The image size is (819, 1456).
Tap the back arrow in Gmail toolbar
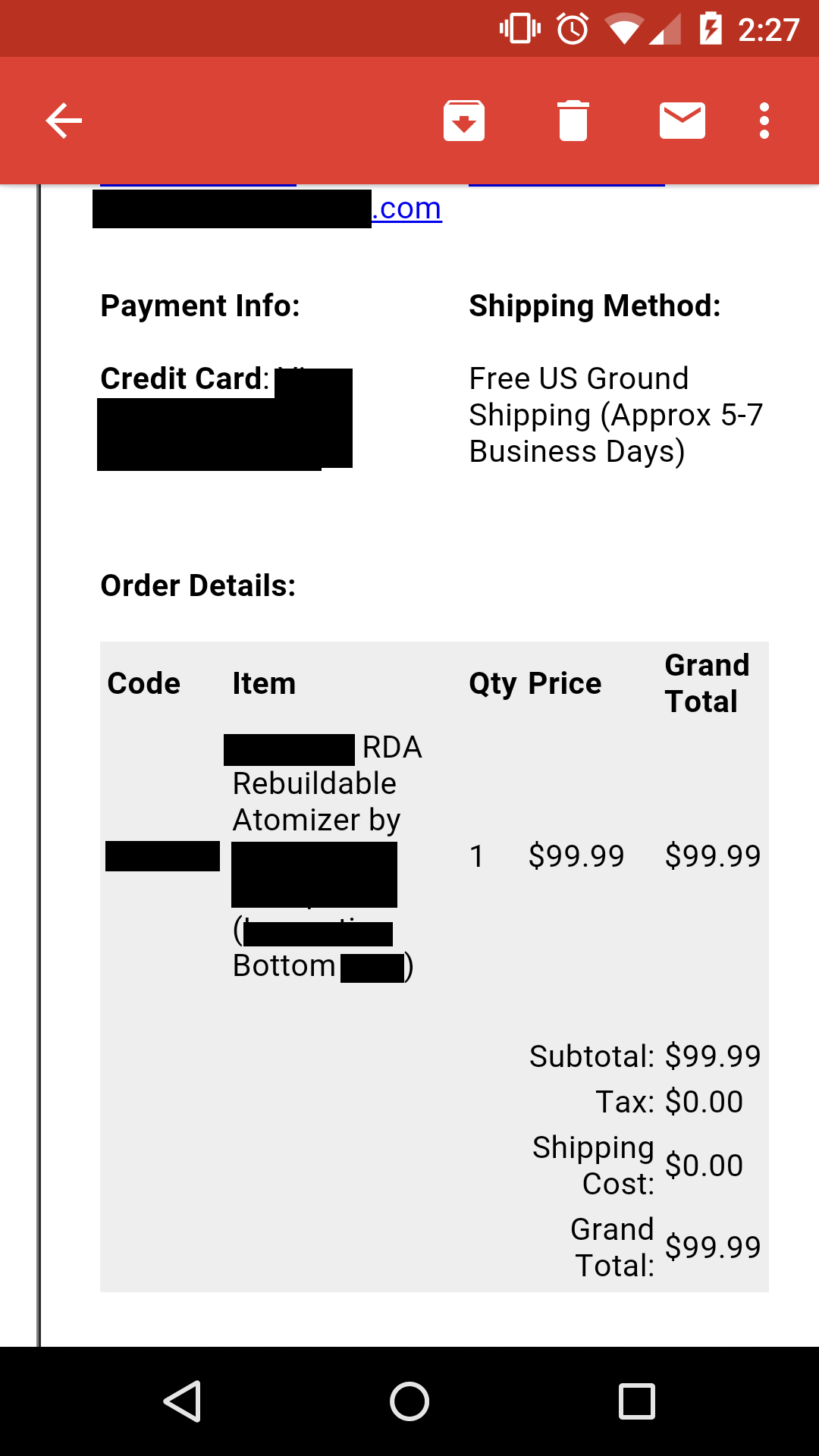64,121
